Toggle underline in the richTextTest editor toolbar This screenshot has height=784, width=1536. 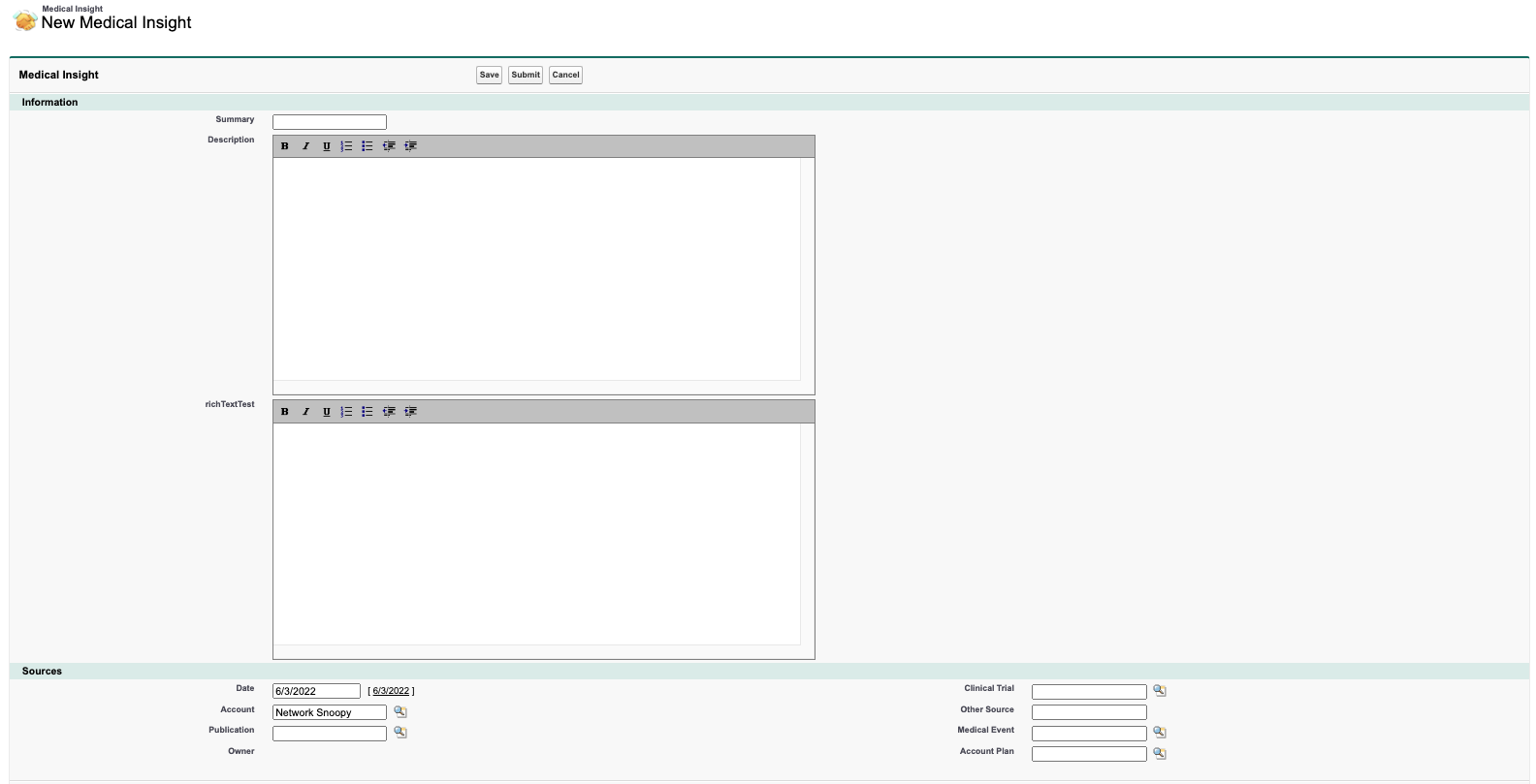coord(326,412)
